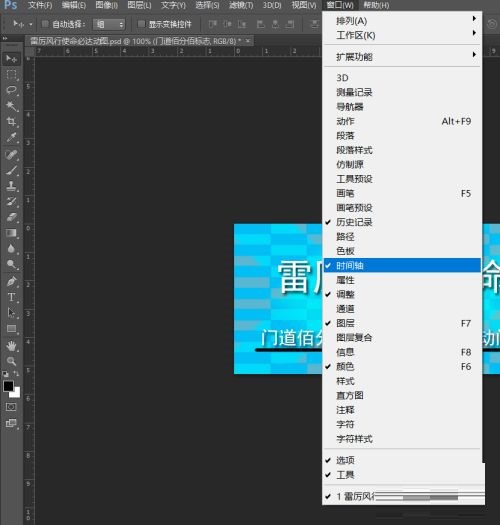Screen dimensions: 500x525
Task: Select the History Brush tool
Action: 11,201
